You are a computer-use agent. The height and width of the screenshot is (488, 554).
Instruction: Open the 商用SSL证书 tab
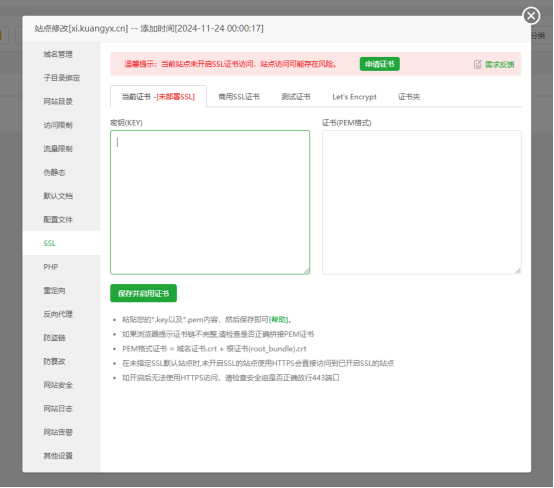pos(239,96)
